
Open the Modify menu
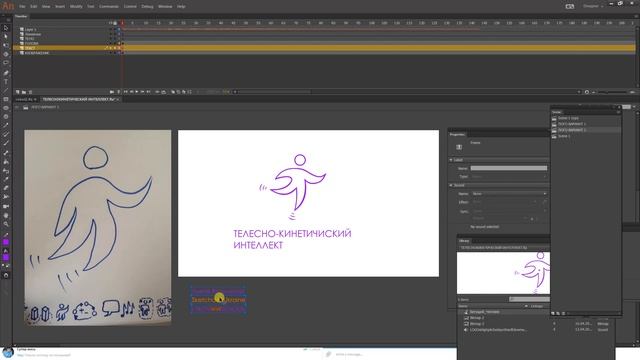tap(76, 7)
